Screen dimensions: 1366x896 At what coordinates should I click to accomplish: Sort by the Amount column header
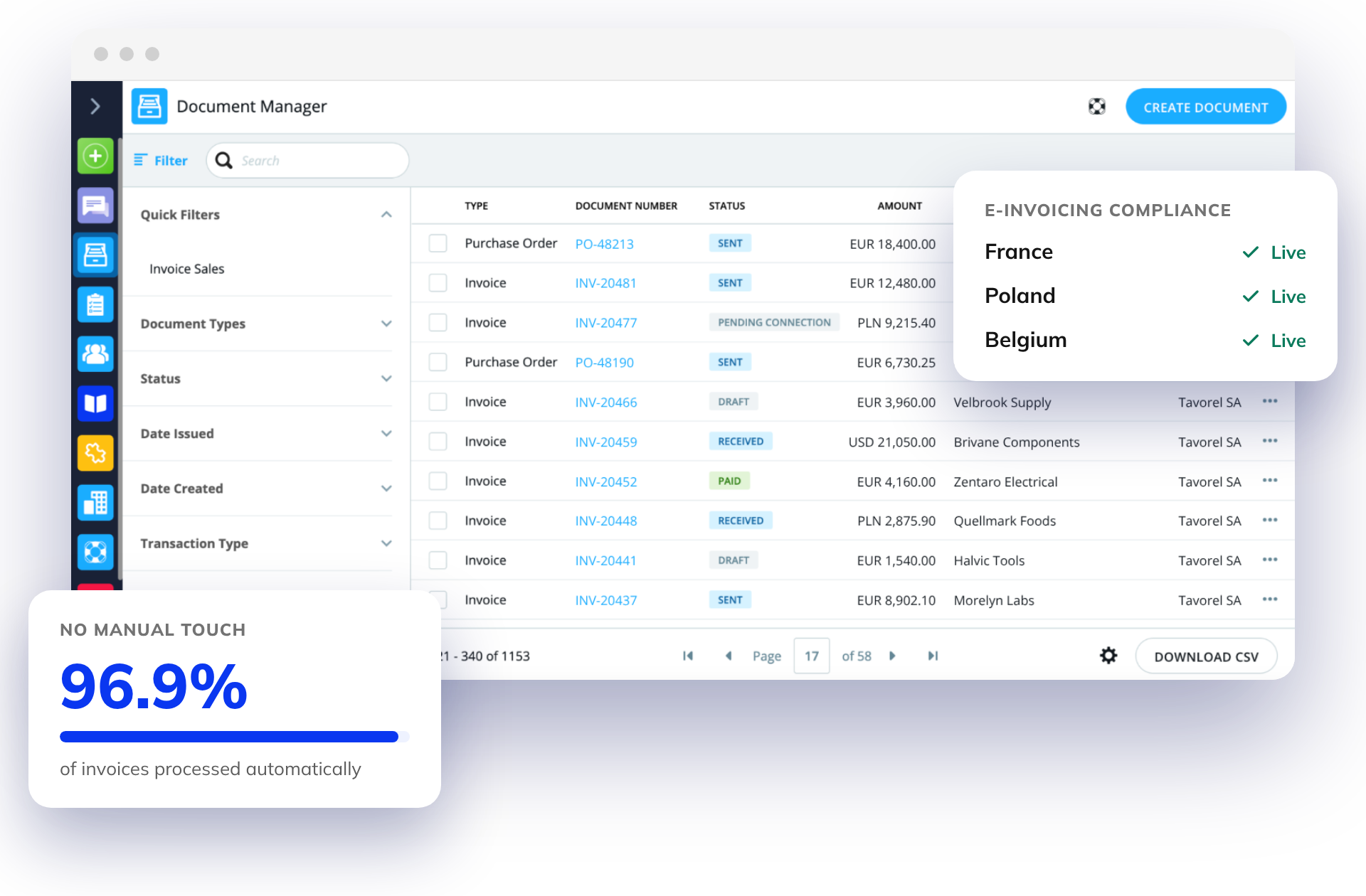[x=899, y=206]
